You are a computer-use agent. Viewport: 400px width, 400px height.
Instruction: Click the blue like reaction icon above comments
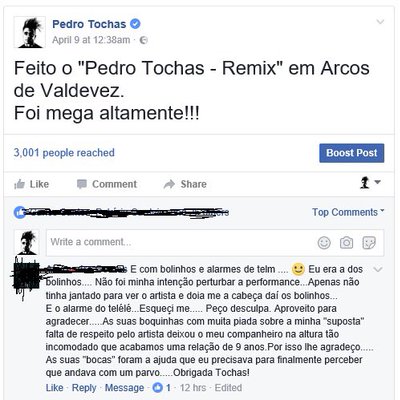point(20,212)
